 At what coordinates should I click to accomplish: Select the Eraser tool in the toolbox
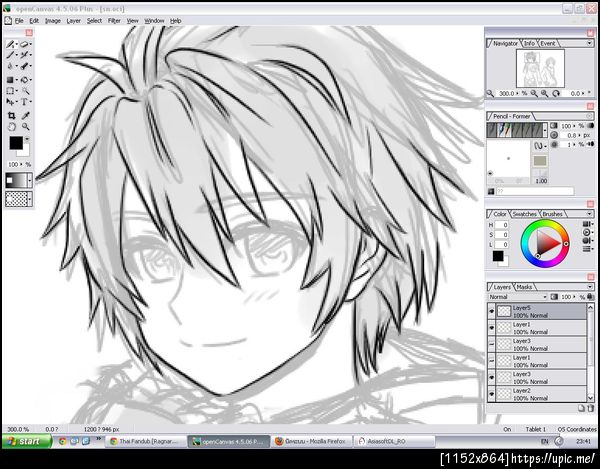point(24,44)
